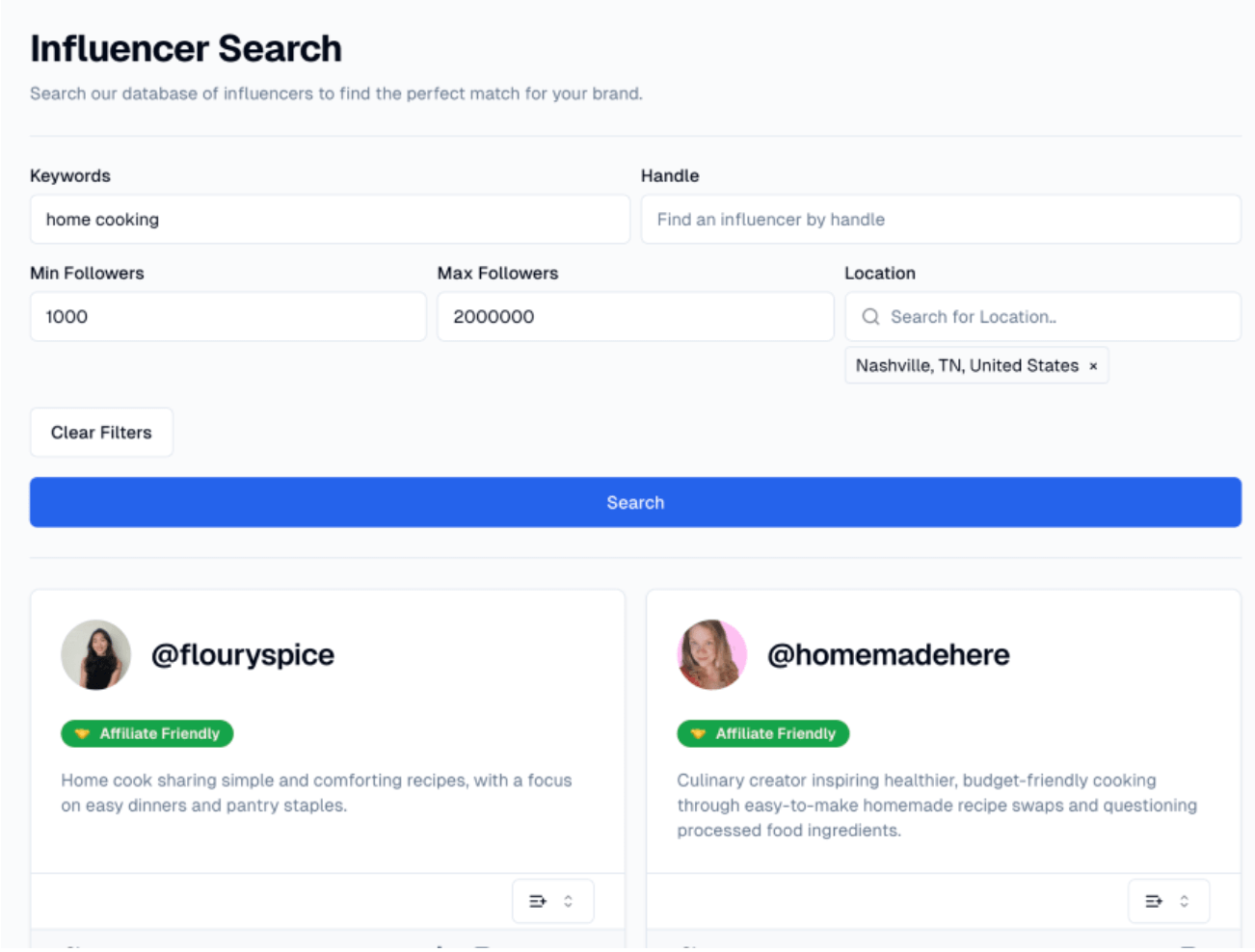Click the Max Followers field showing 2000000
The height and width of the screenshot is (952, 1255).
click(635, 316)
